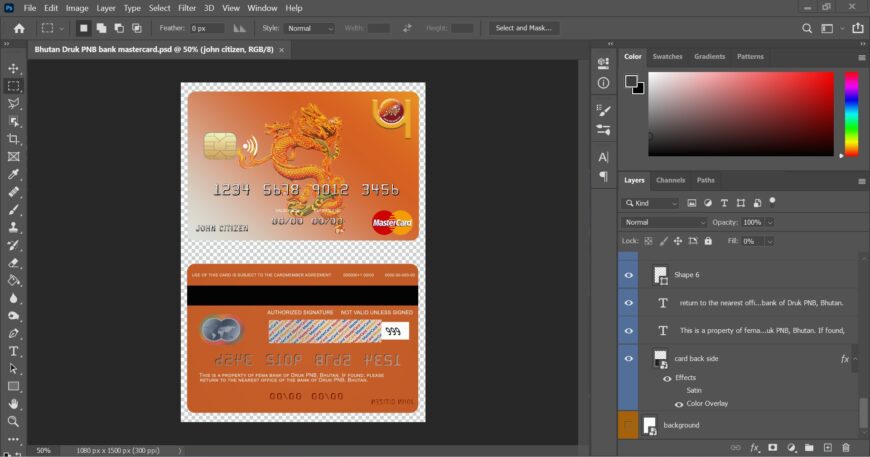Image resolution: width=870 pixels, height=457 pixels.
Task: Open the Share icon at top right
Action: 858,28
